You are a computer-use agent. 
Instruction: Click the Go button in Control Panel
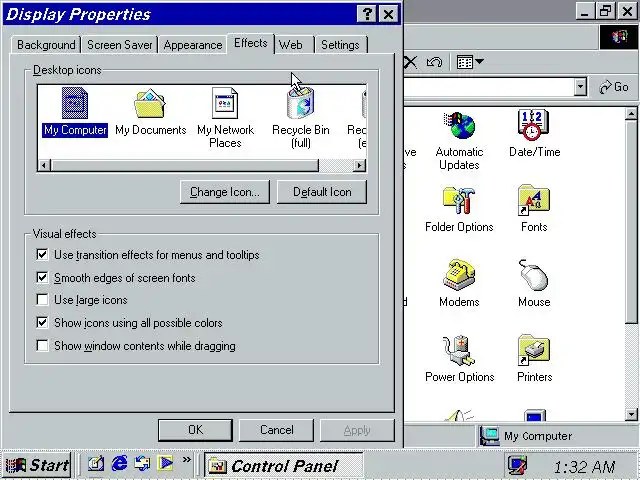click(614, 87)
